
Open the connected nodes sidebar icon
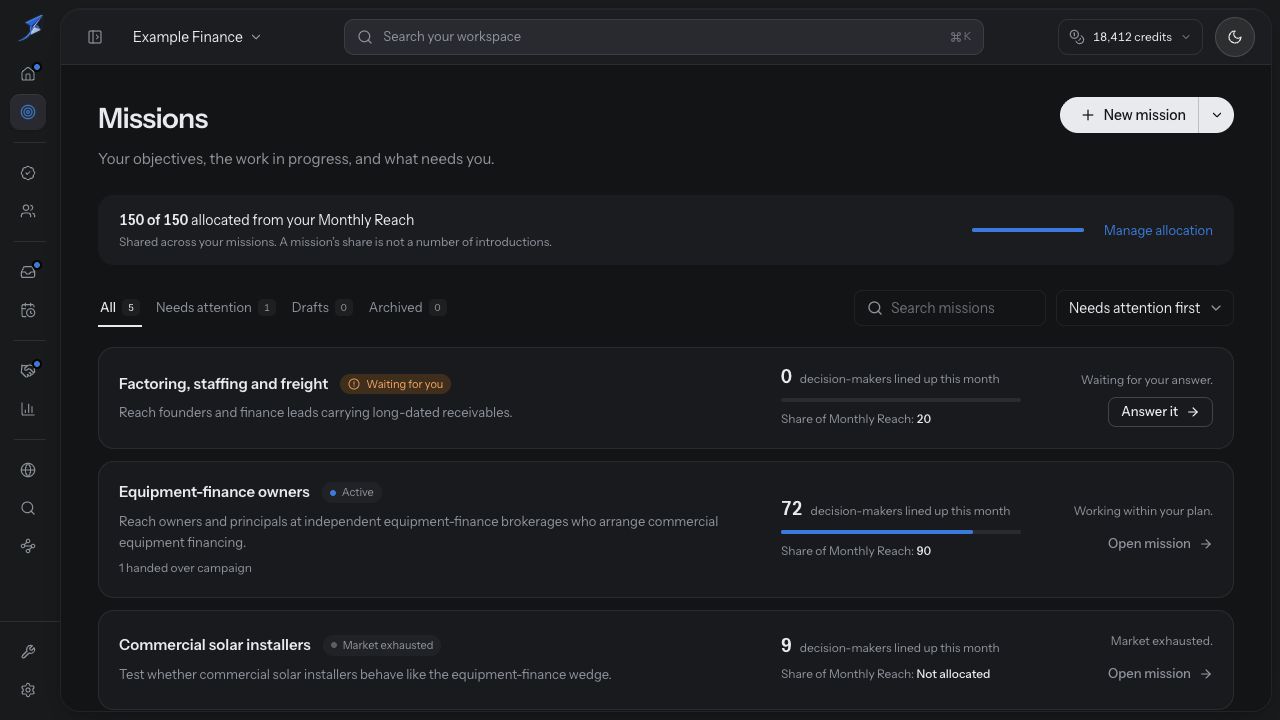[x=28, y=546]
